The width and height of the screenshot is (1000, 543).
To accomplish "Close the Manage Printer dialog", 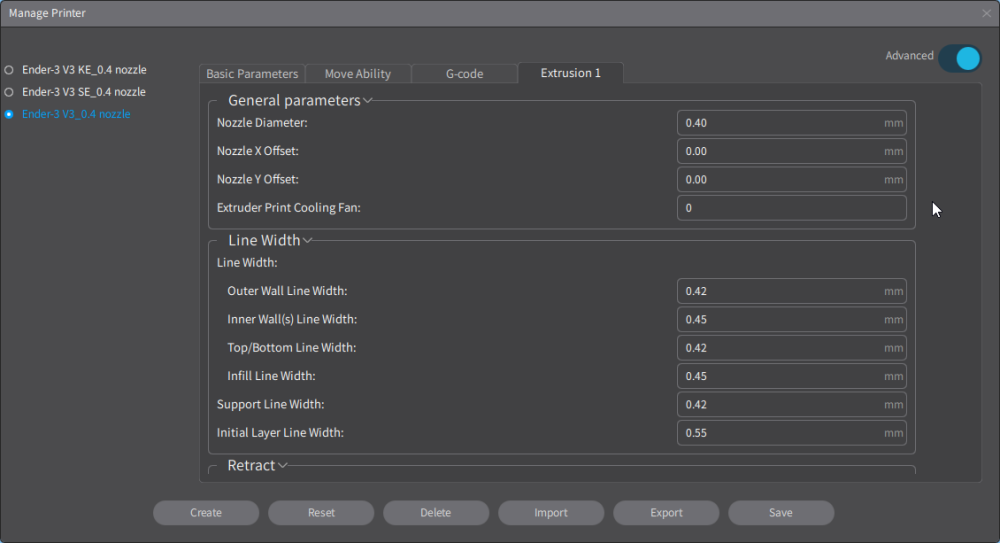I will click(986, 13).
